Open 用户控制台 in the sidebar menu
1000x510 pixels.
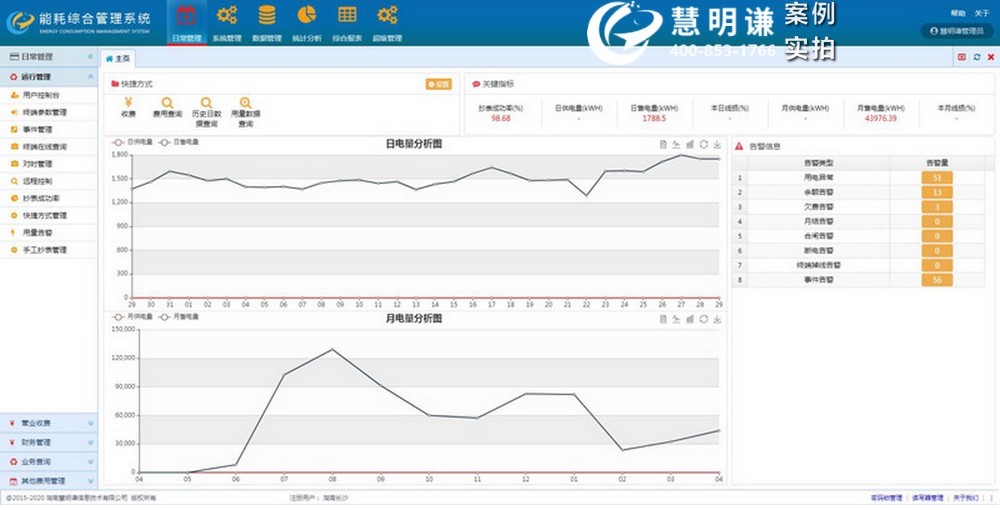point(41,94)
